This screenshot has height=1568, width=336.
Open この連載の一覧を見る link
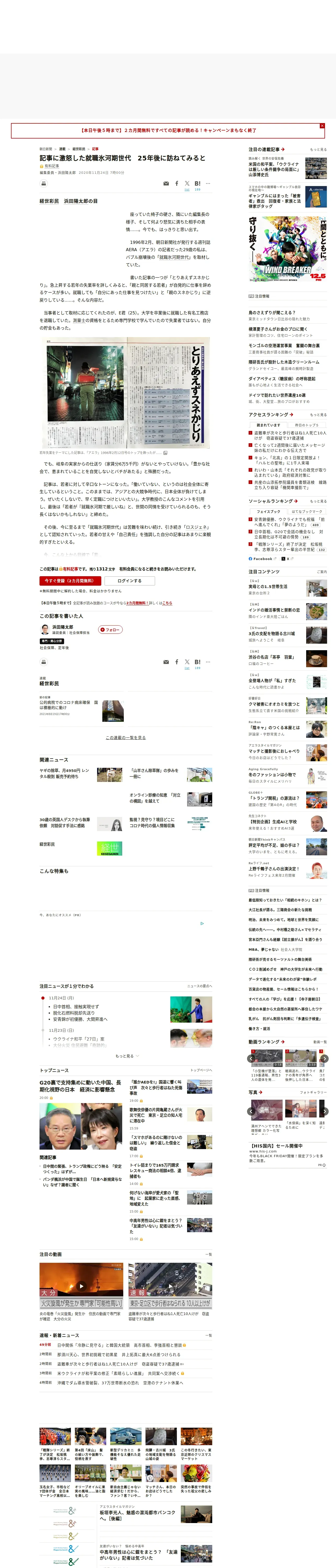pyautogui.click(x=126, y=737)
